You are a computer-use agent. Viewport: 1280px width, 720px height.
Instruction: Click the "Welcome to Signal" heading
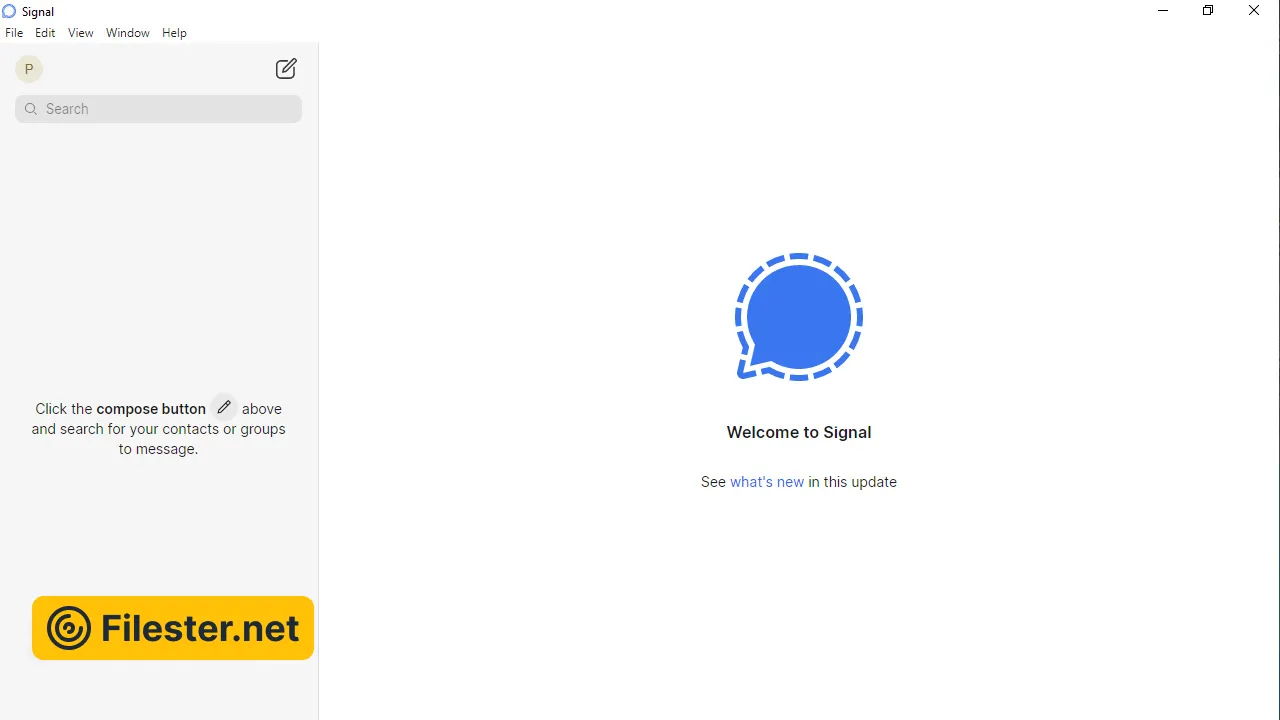(x=798, y=432)
